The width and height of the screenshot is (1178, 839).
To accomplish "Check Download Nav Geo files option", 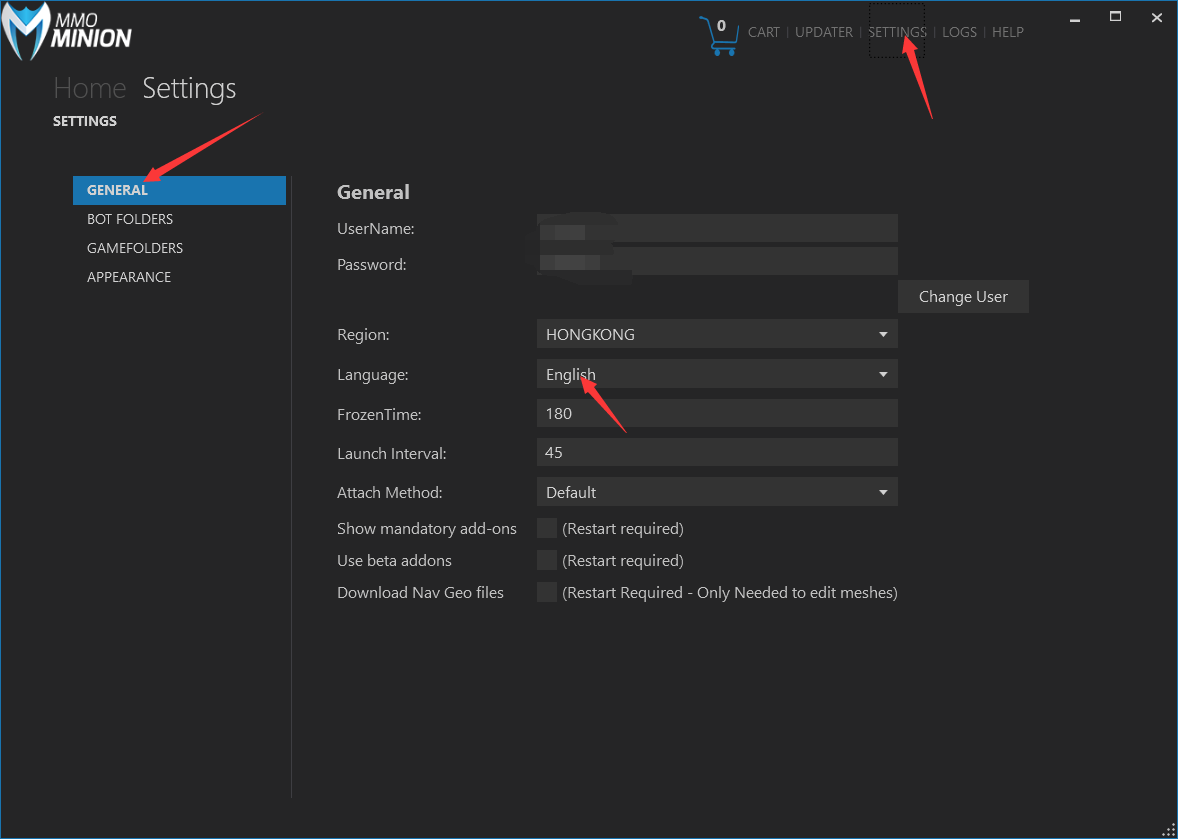I will click(547, 592).
